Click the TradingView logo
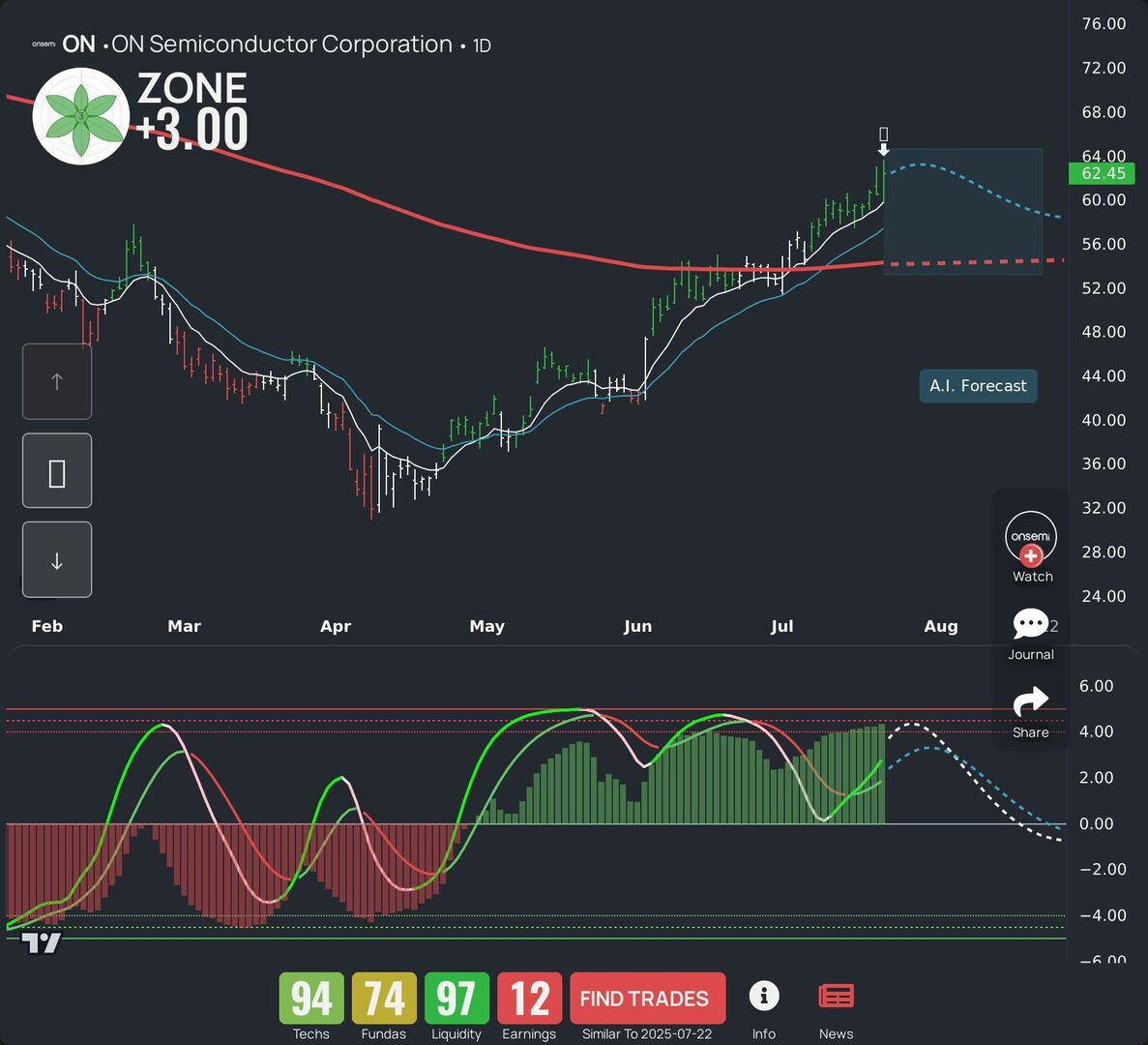Viewport: 1148px width, 1045px height. pos(41,942)
